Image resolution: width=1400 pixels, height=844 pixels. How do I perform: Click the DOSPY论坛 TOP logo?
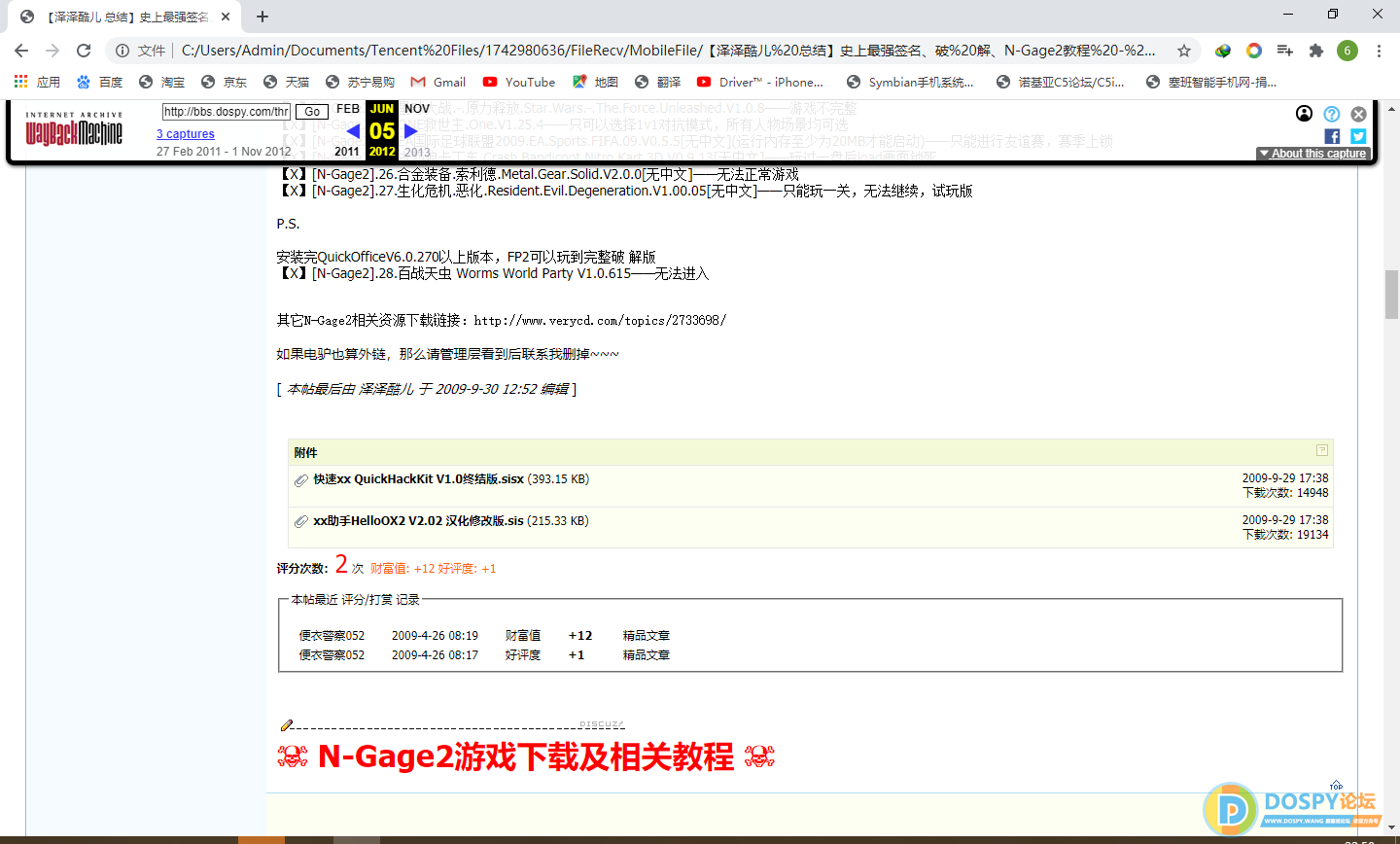point(1293,807)
